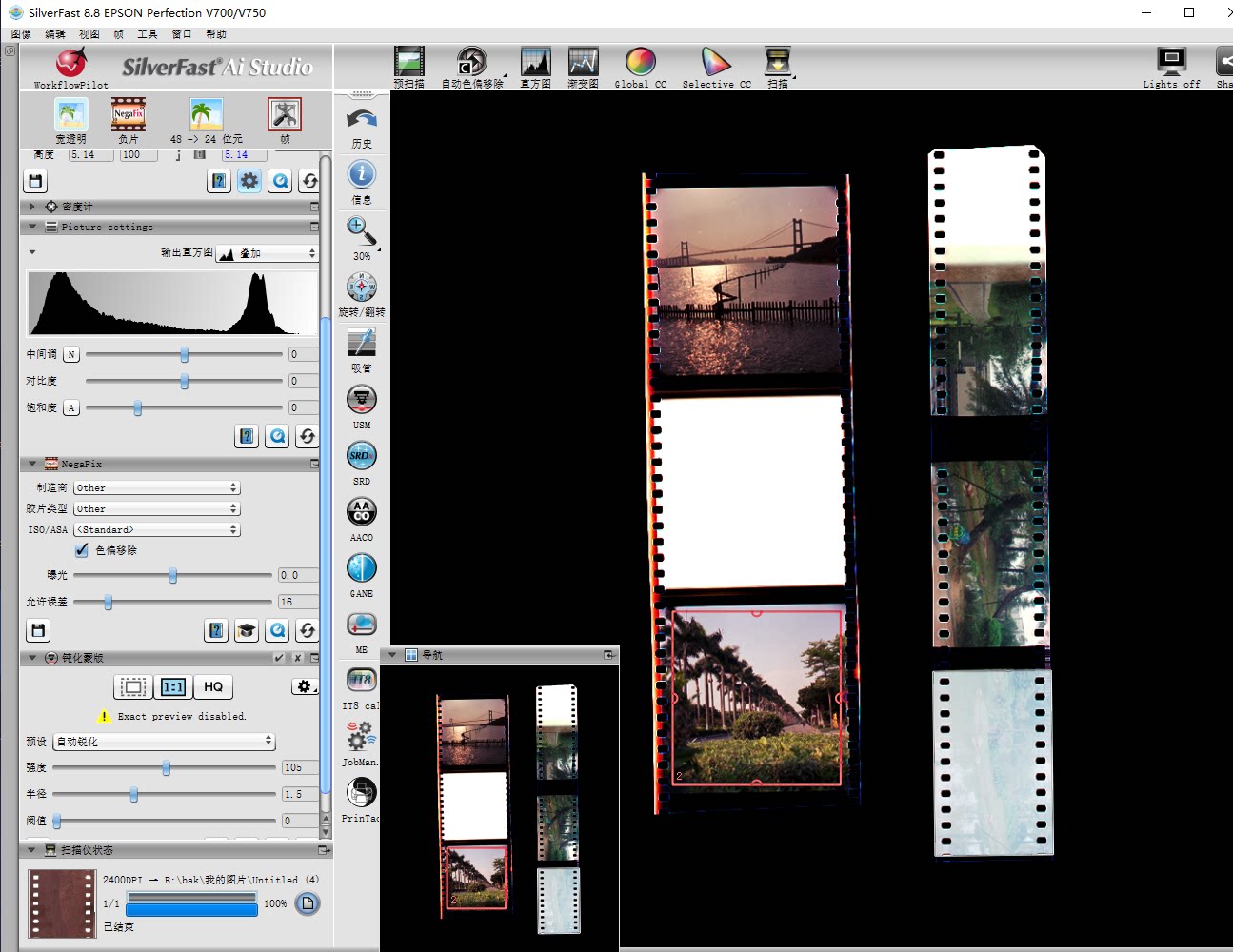
Task: Open the 编辑 menu
Action: point(55,34)
